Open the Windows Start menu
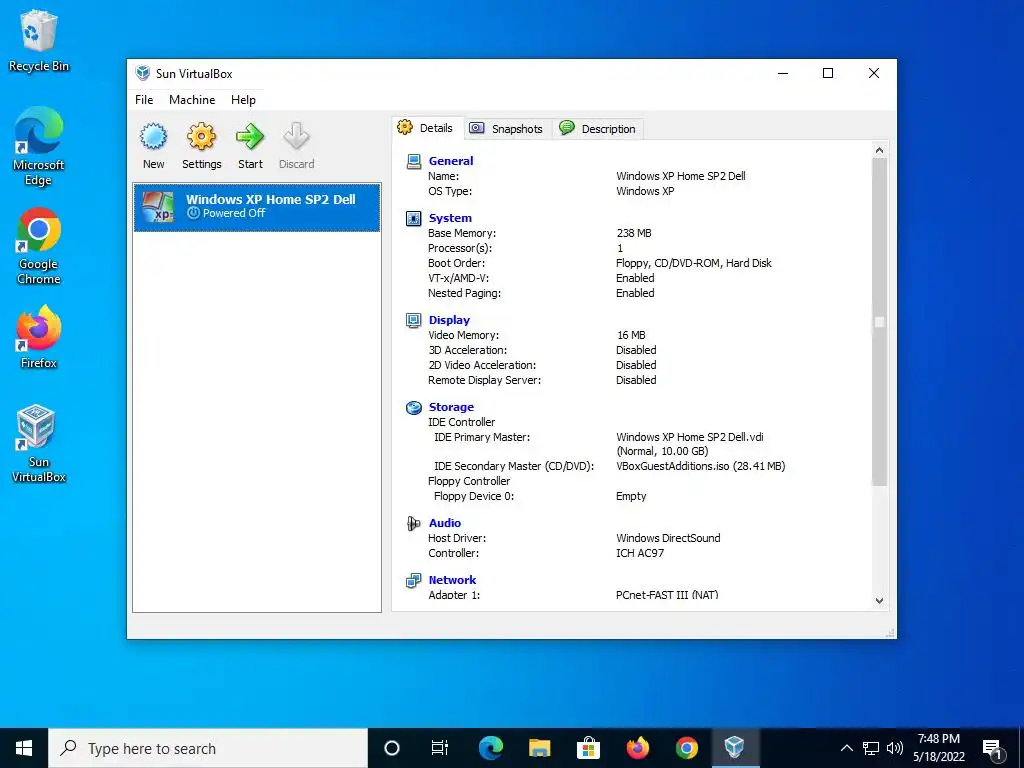 tap(24, 748)
